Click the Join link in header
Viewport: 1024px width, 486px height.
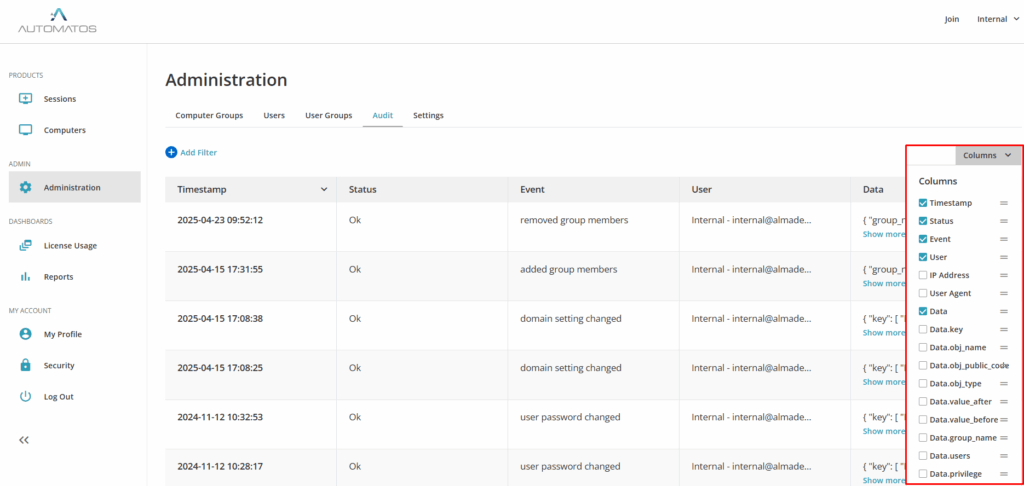(951, 19)
